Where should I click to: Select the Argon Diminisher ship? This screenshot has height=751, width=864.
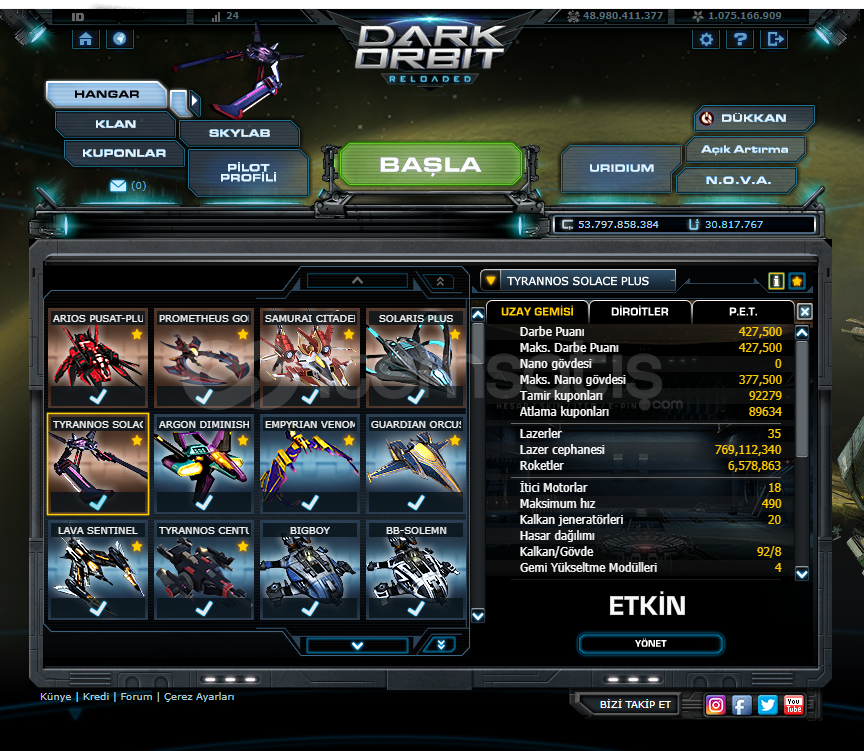pyautogui.click(x=204, y=464)
